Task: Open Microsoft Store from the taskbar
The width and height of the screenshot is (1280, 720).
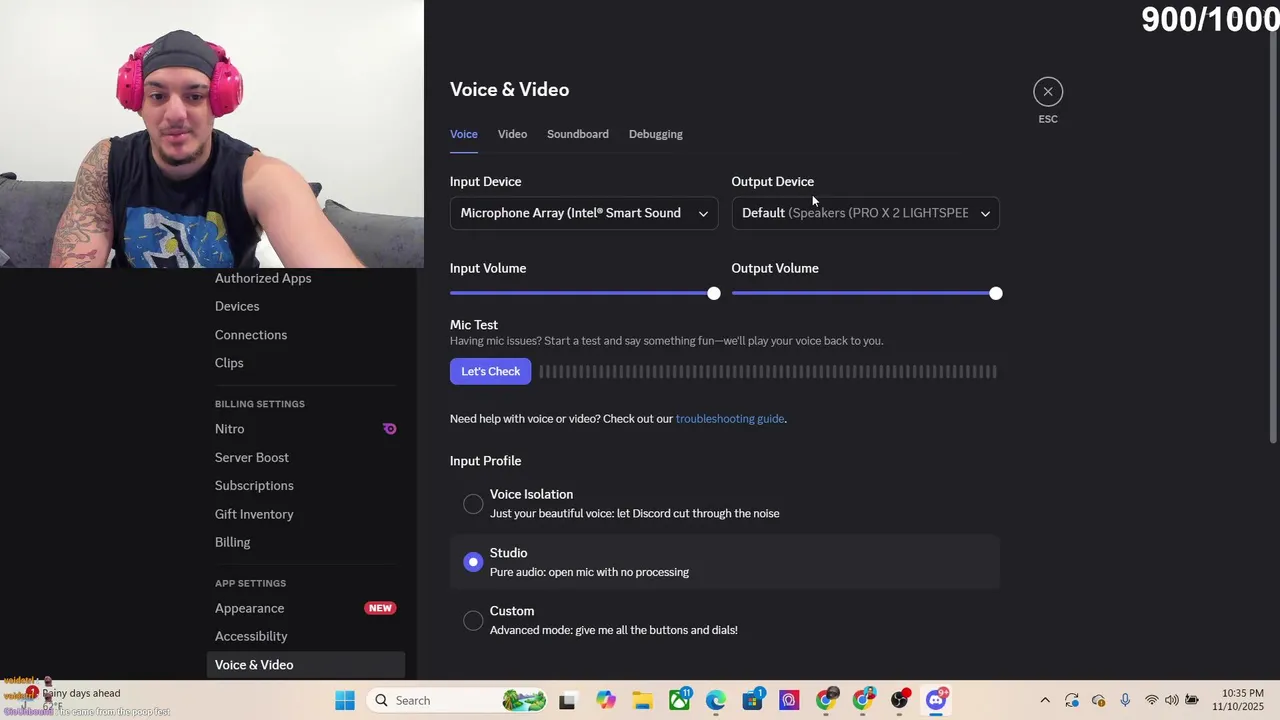Action: (753, 699)
